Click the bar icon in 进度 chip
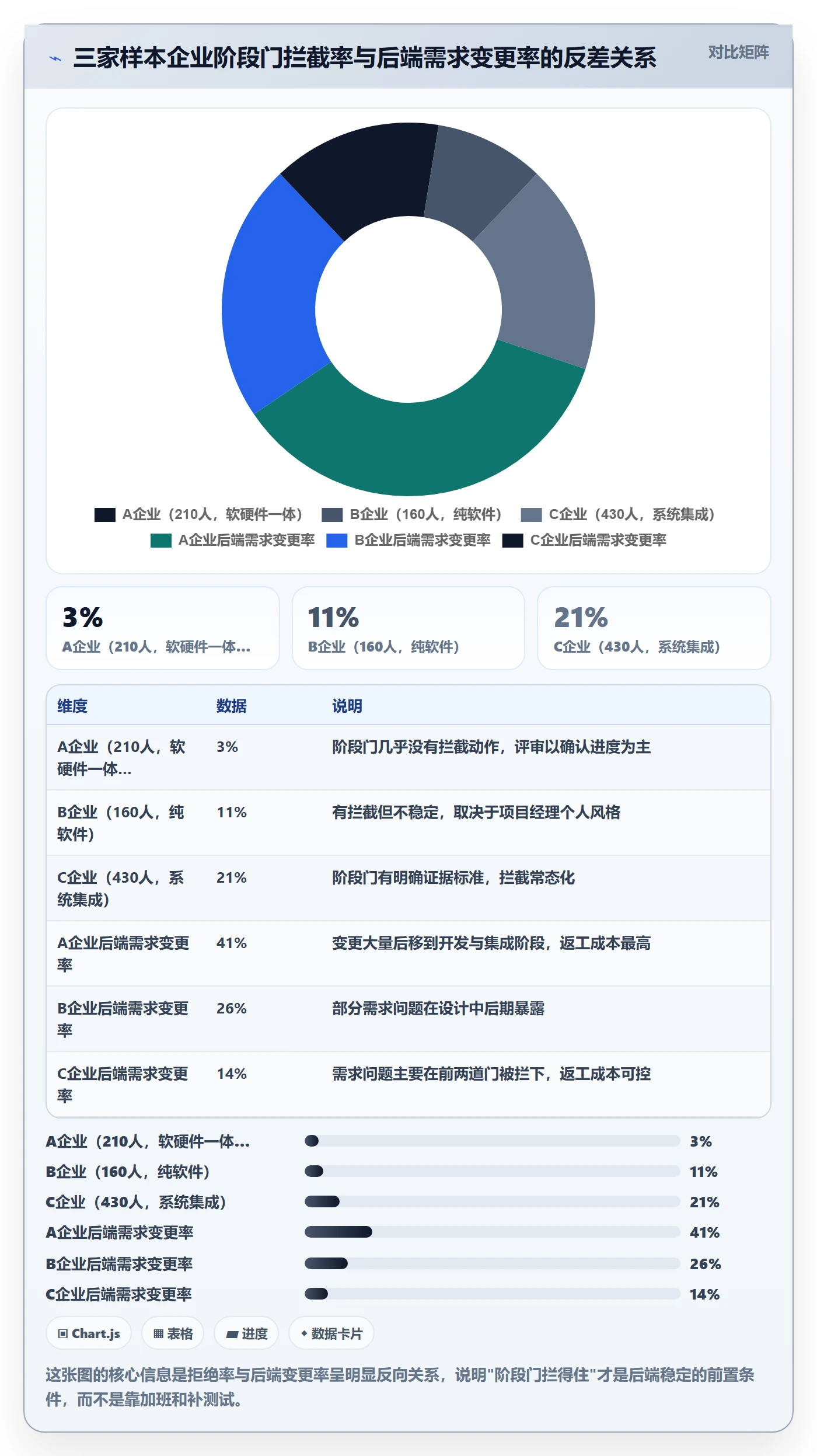817x1456 pixels. click(232, 1335)
